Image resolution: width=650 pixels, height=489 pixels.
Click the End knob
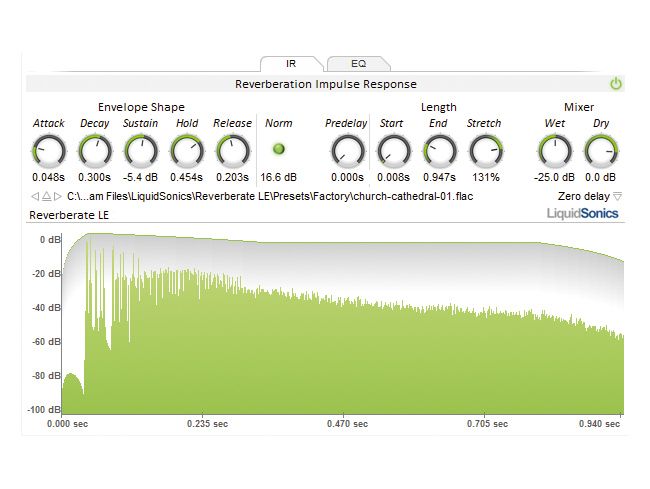[440, 151]
